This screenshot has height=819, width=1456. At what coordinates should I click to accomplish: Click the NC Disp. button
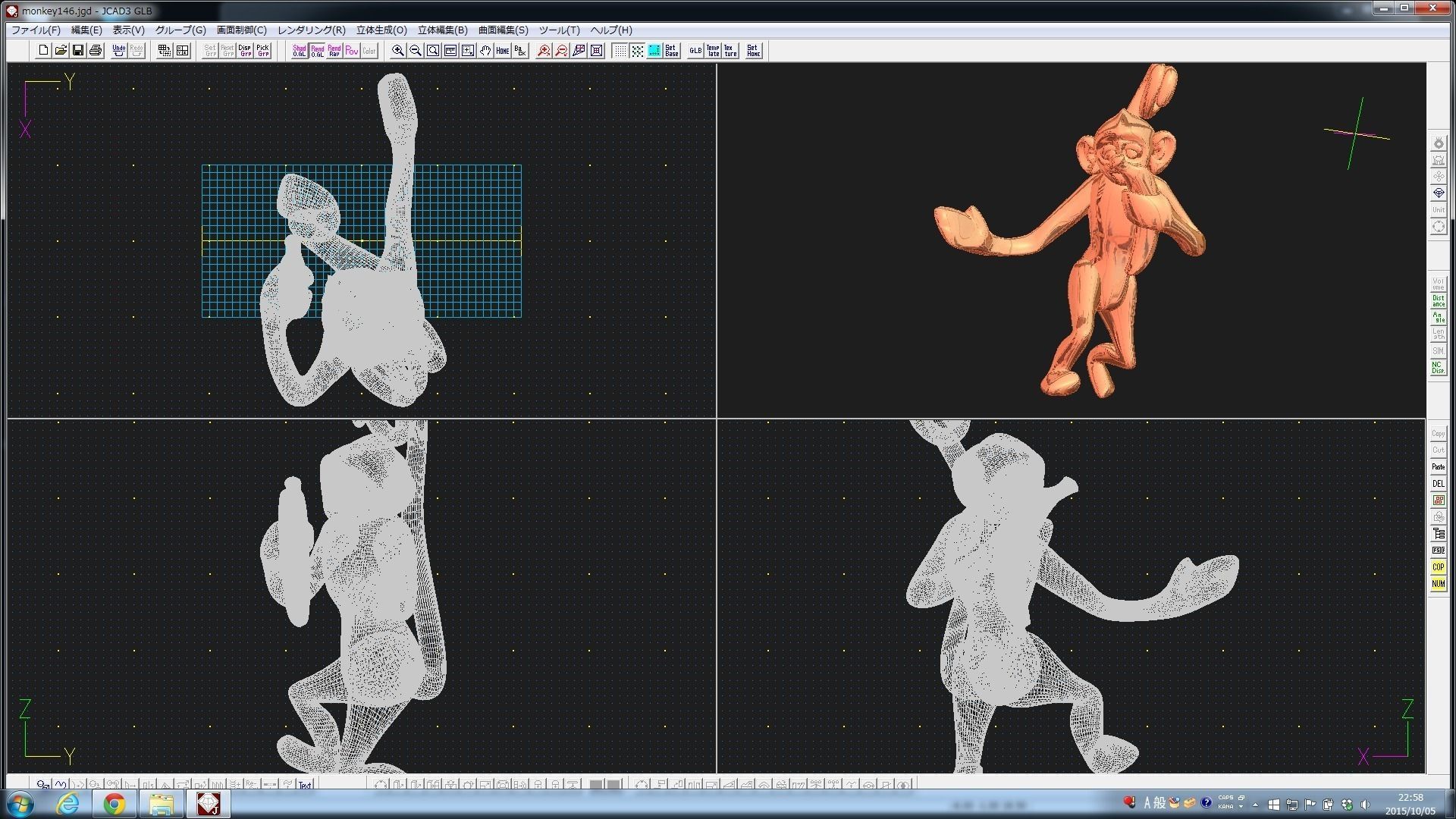pos(1438,368)
